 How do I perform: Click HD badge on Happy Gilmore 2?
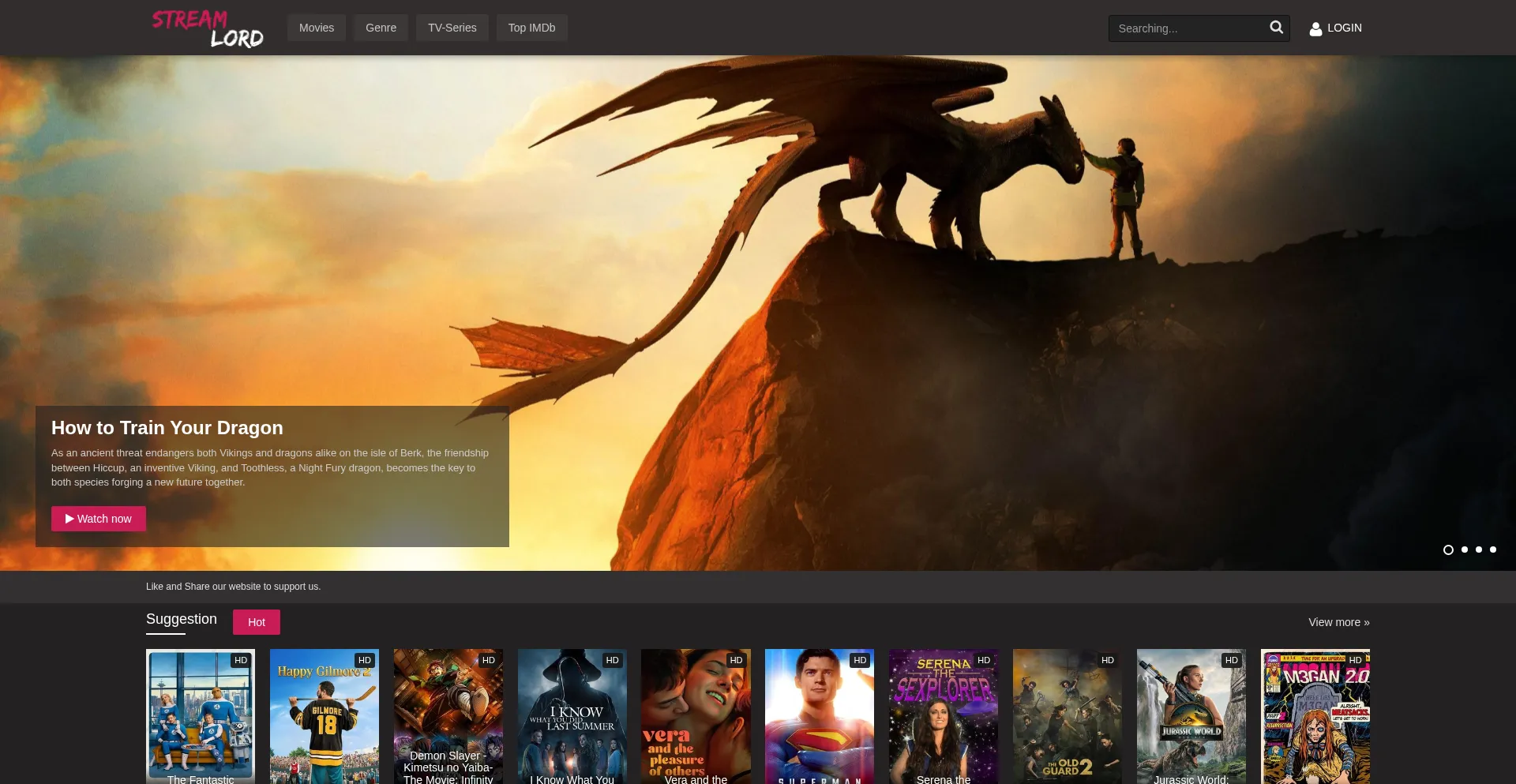pyautogui.click(x=365, y=660)
